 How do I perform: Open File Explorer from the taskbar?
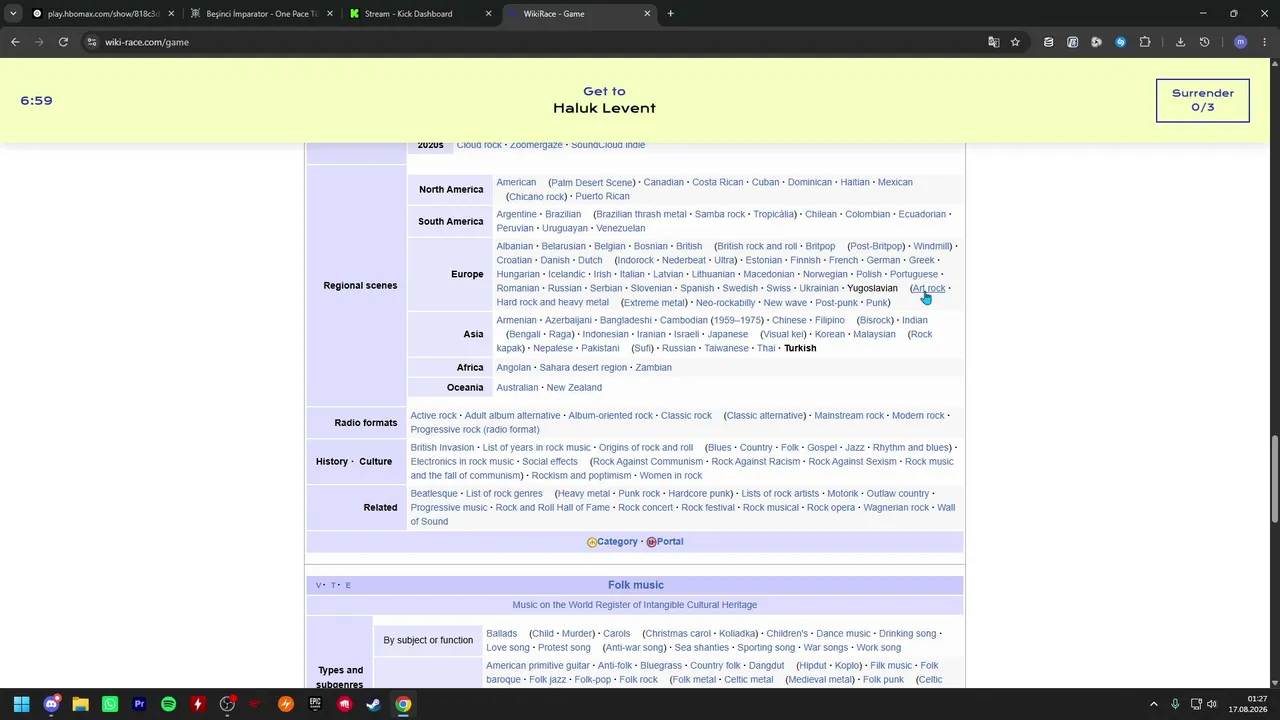pyautogui.click(x=80, y=704)
